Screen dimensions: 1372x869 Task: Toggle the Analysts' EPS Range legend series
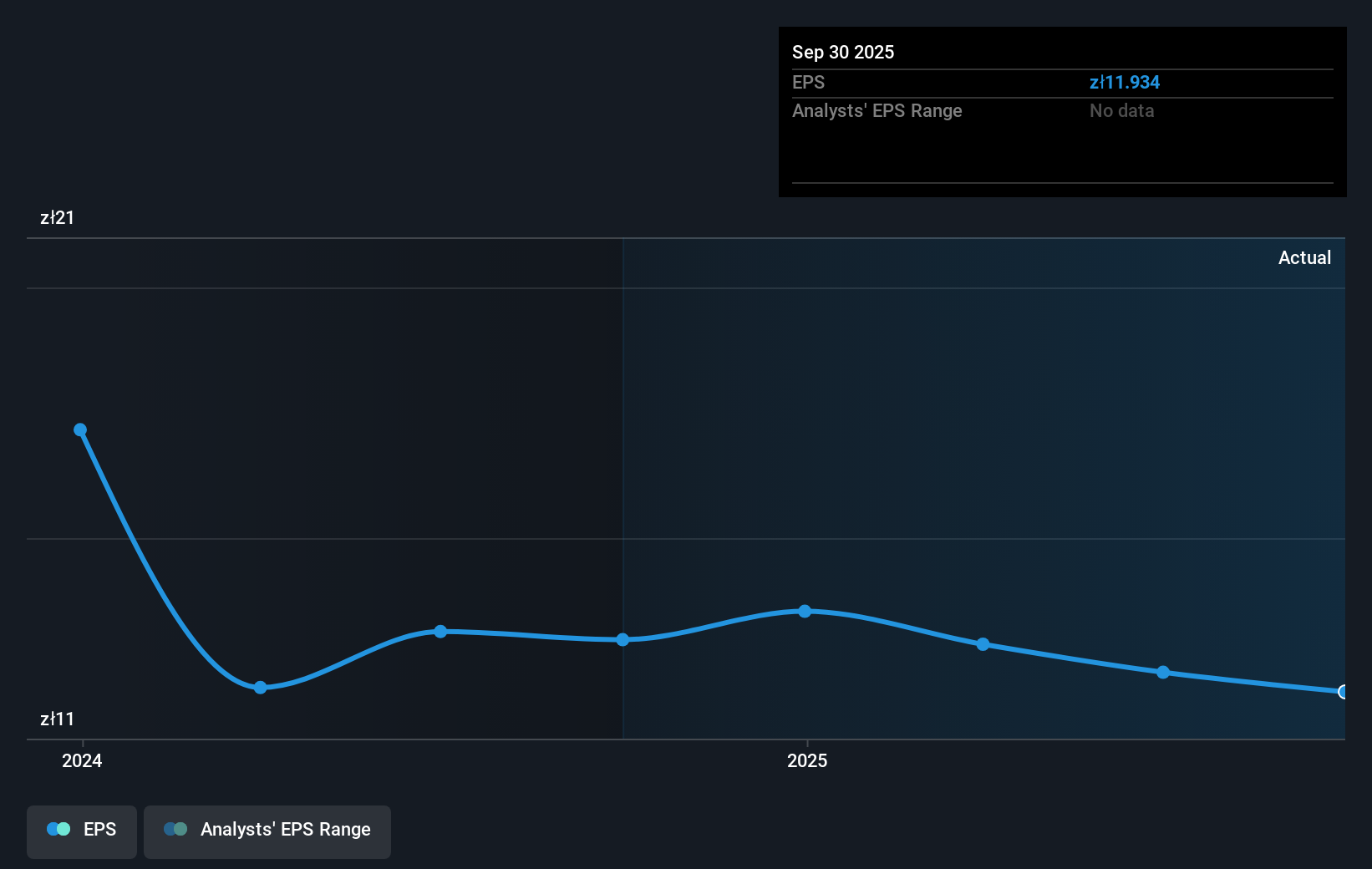click(267, 831)
